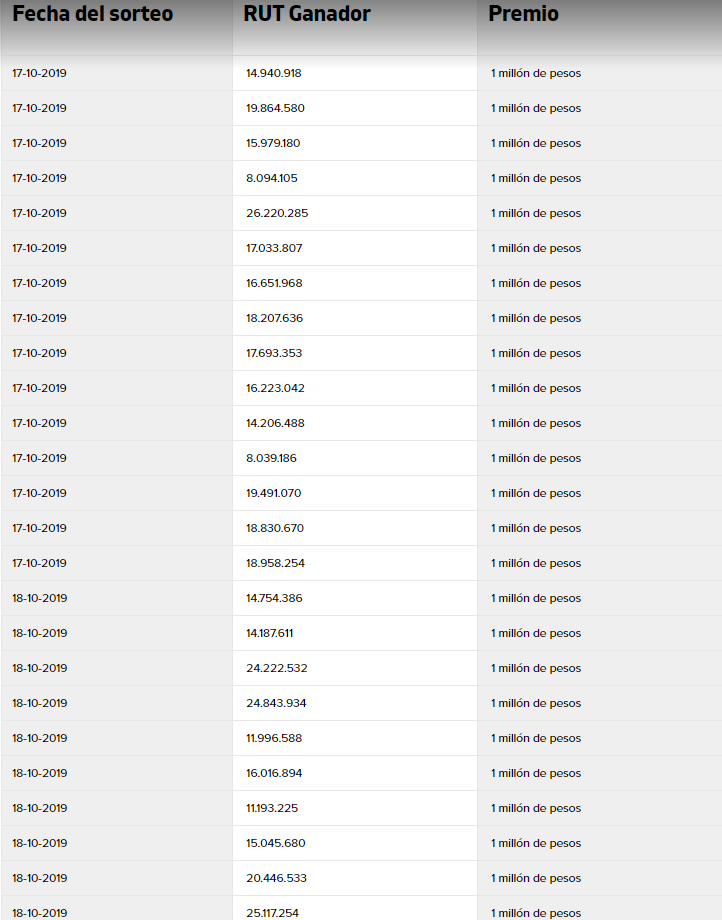This screenshot has height=920, width=722.
Task: Select the RUT 26.220.285 entry
Action: tap(277, 213)
